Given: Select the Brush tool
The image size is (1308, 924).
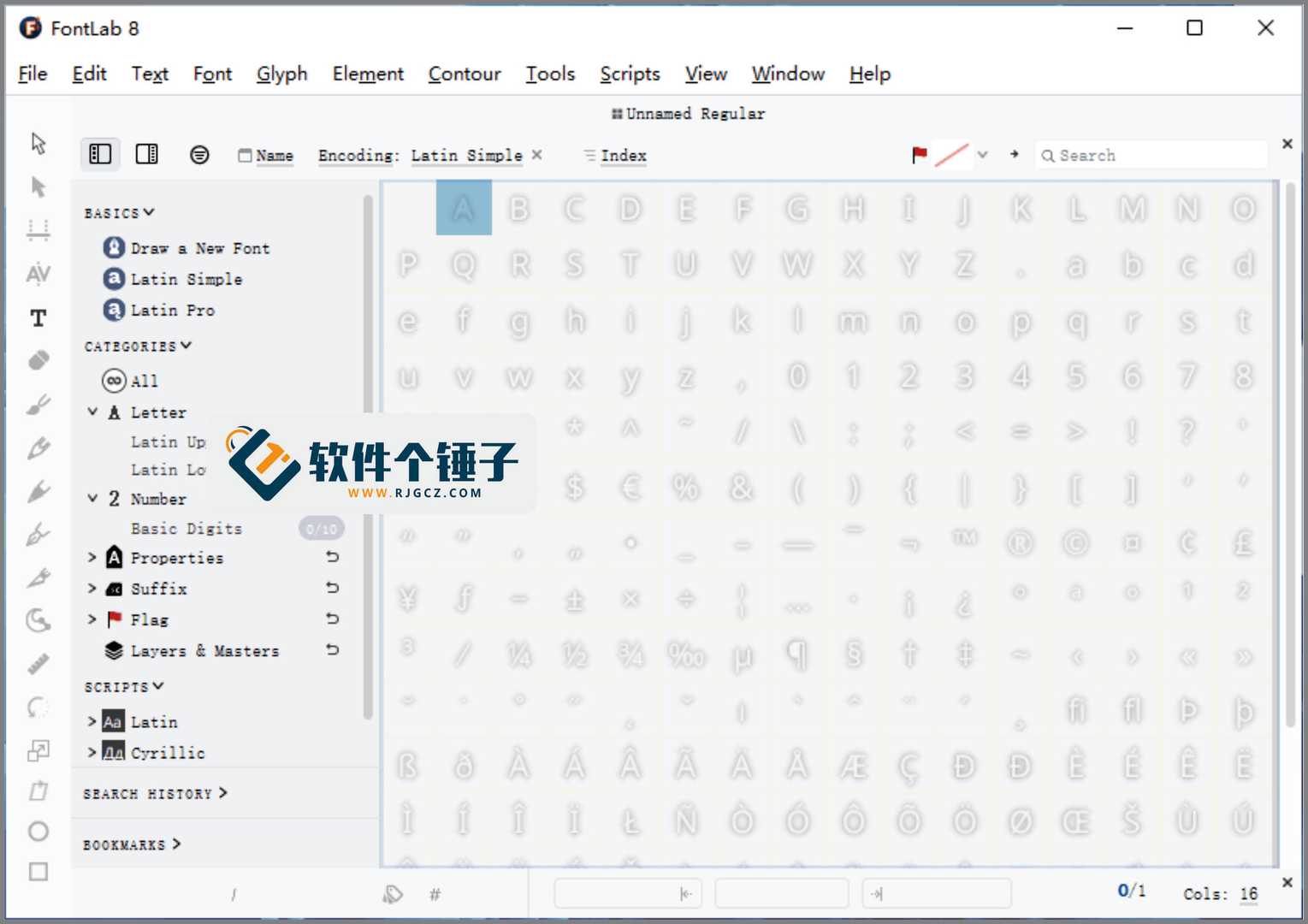Looking at the screenshot, I should coord(38,404).
